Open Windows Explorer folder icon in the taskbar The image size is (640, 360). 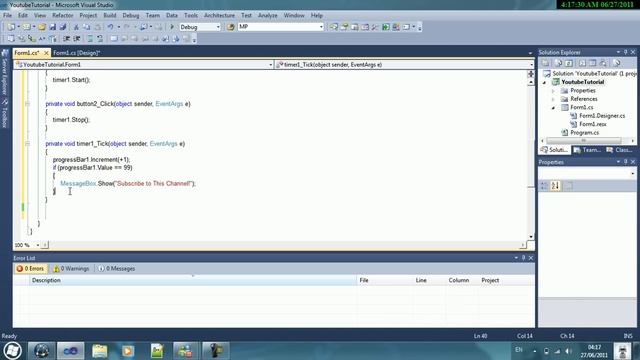coord(100,351)
